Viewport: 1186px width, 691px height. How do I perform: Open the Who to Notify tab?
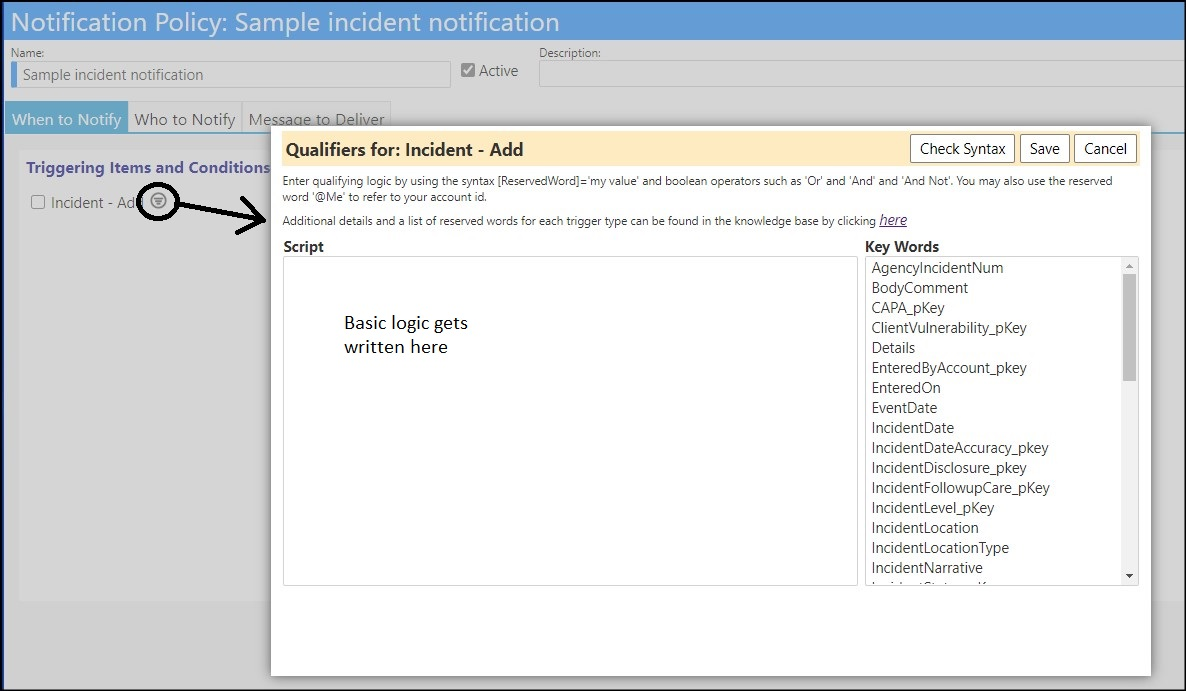point(185,118)
